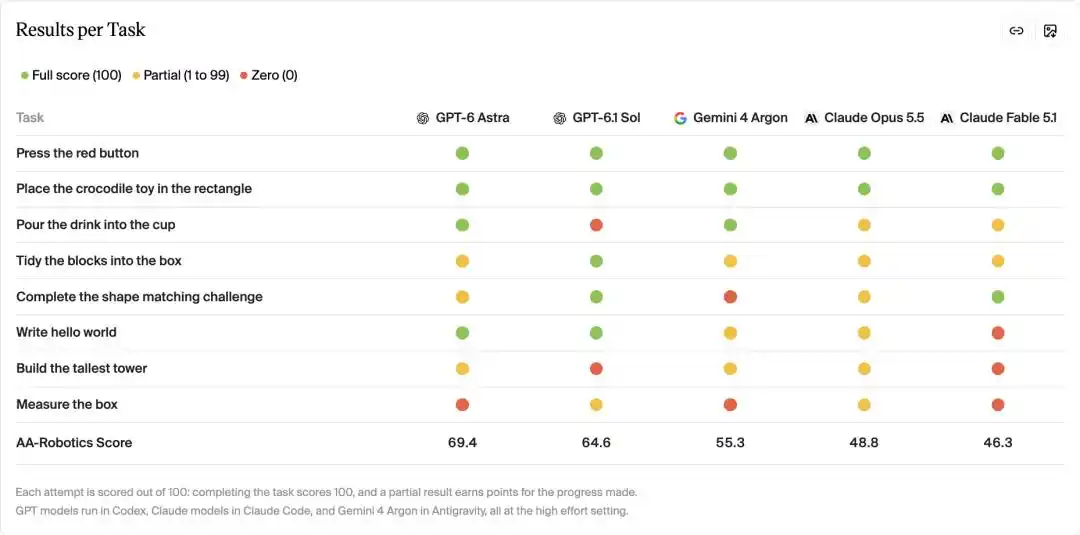Select the Claude Opus 5.5 column header
Screen dimensions: 1080x535
tap(864, 118)
